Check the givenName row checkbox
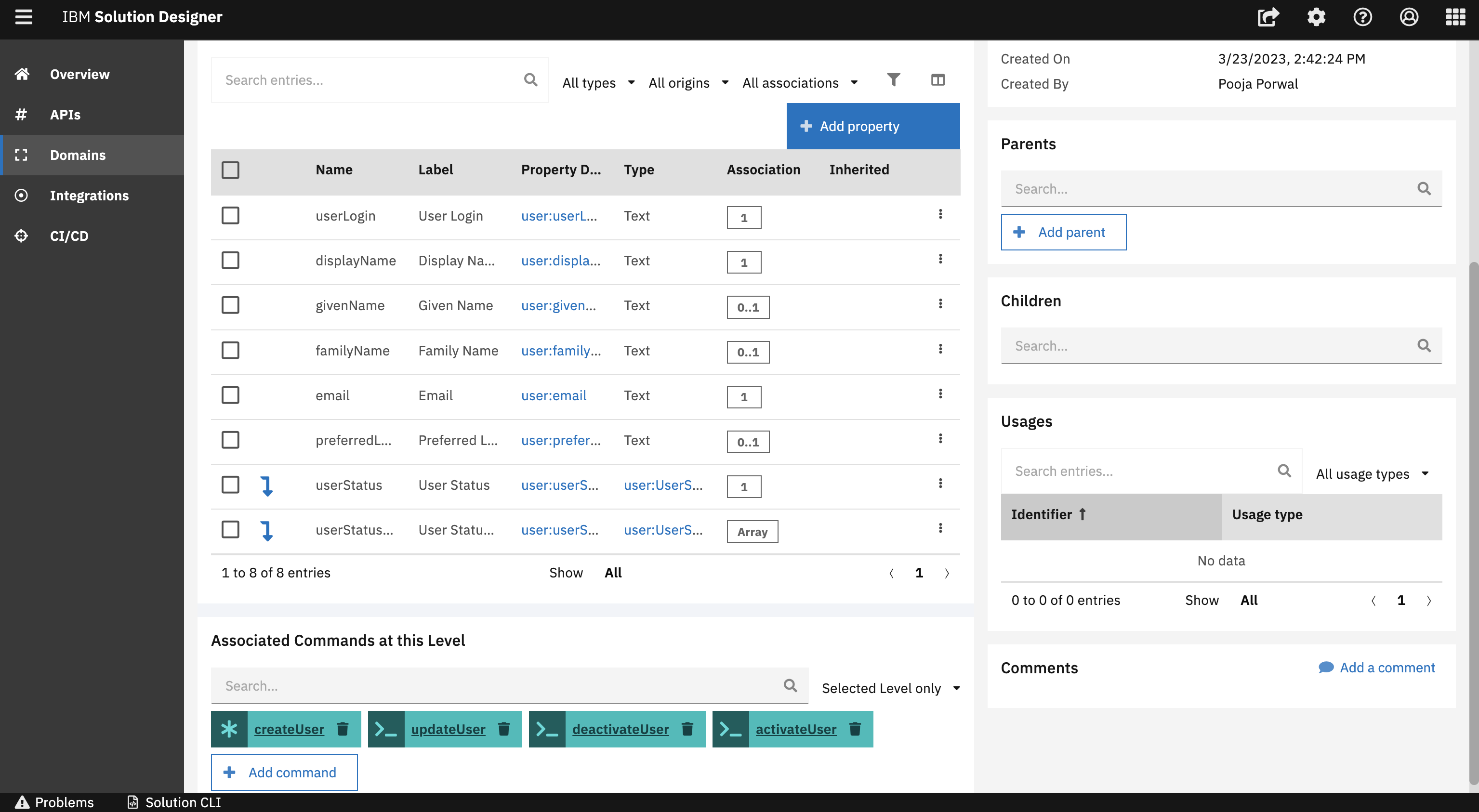 (230, 305)
